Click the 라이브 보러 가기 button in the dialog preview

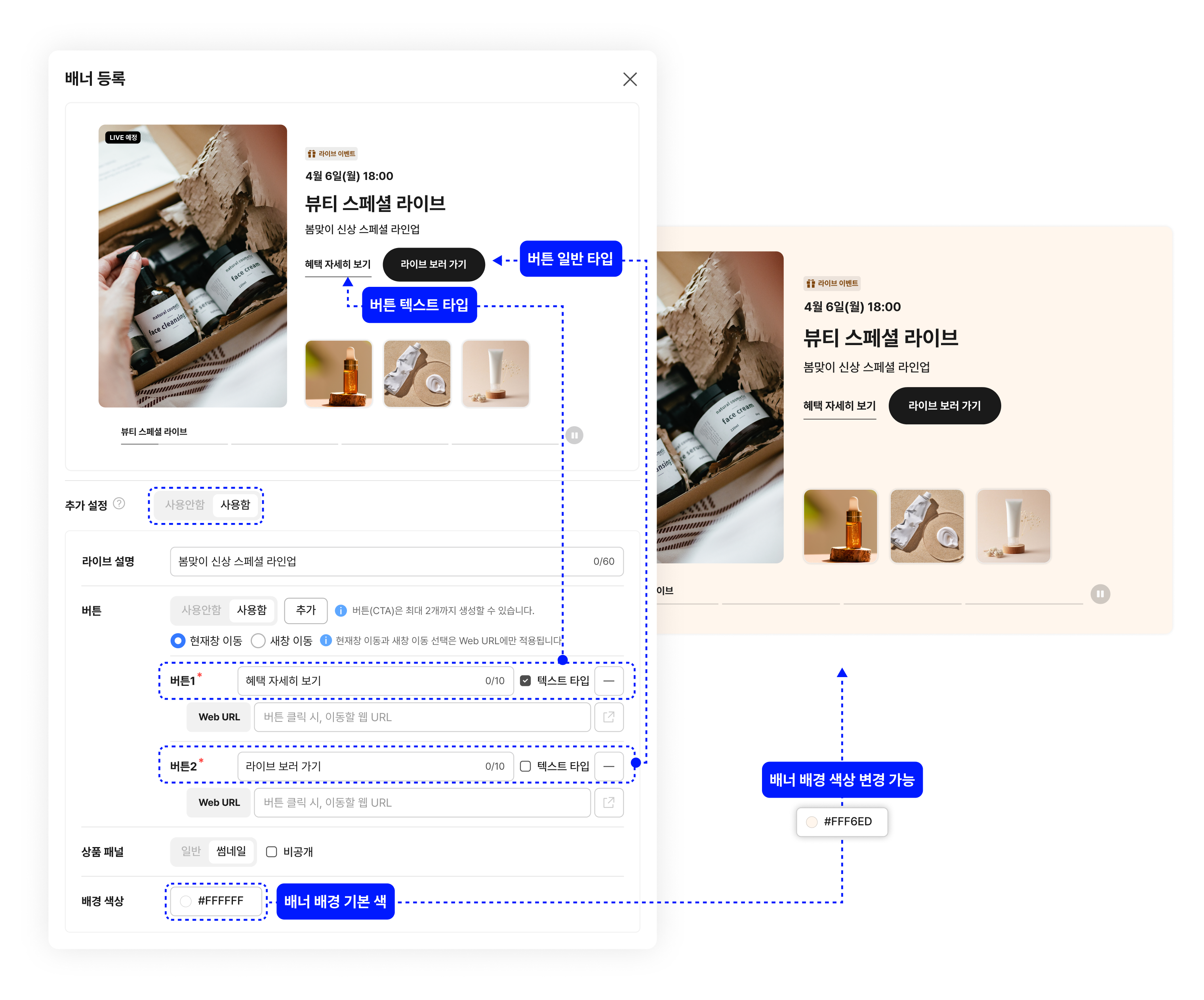(433, 264)
